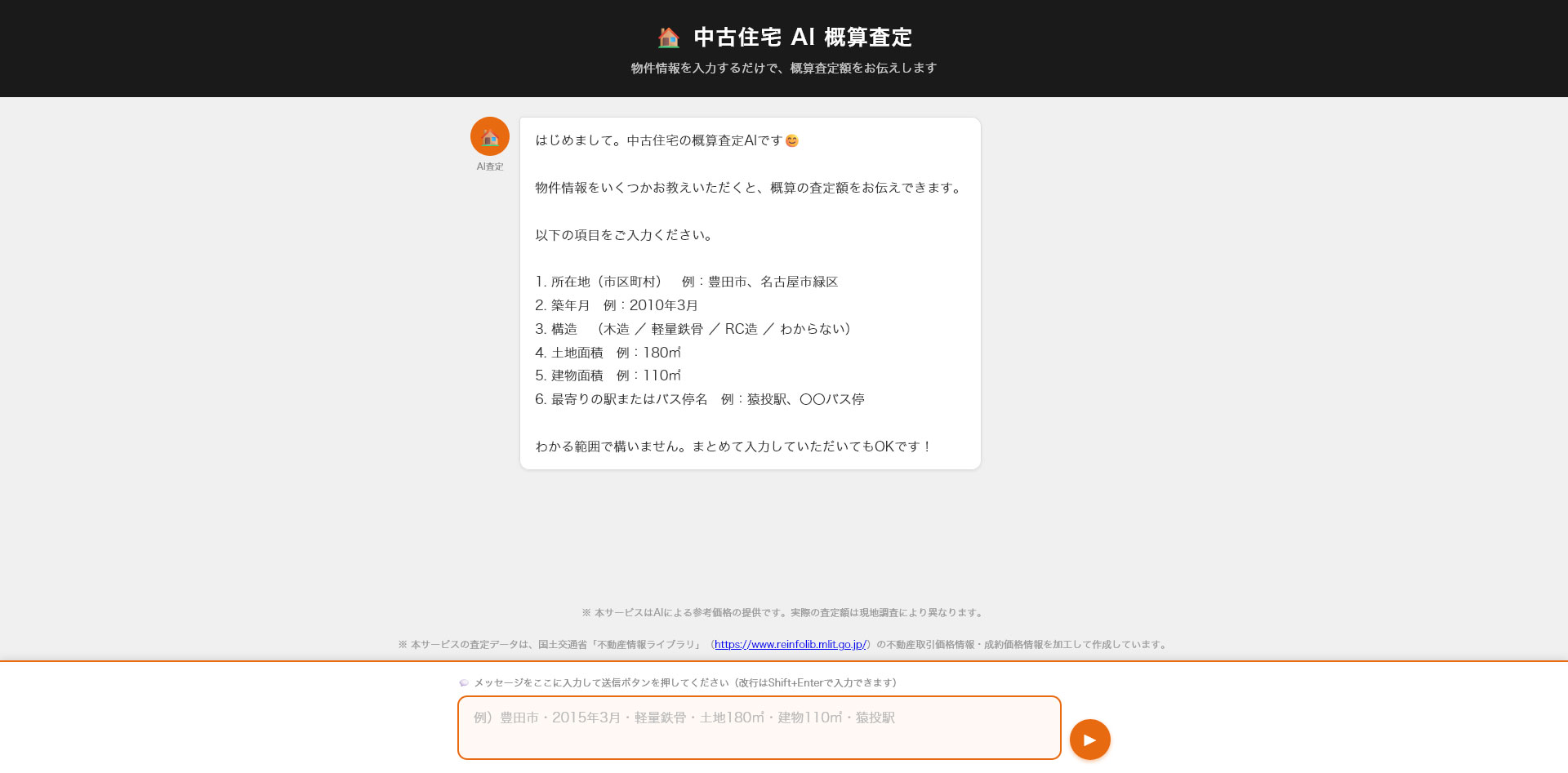The width and height of the screenshot is (1568, 773).
Task: Focus the message input text box
Action: [x=759, y=727]
